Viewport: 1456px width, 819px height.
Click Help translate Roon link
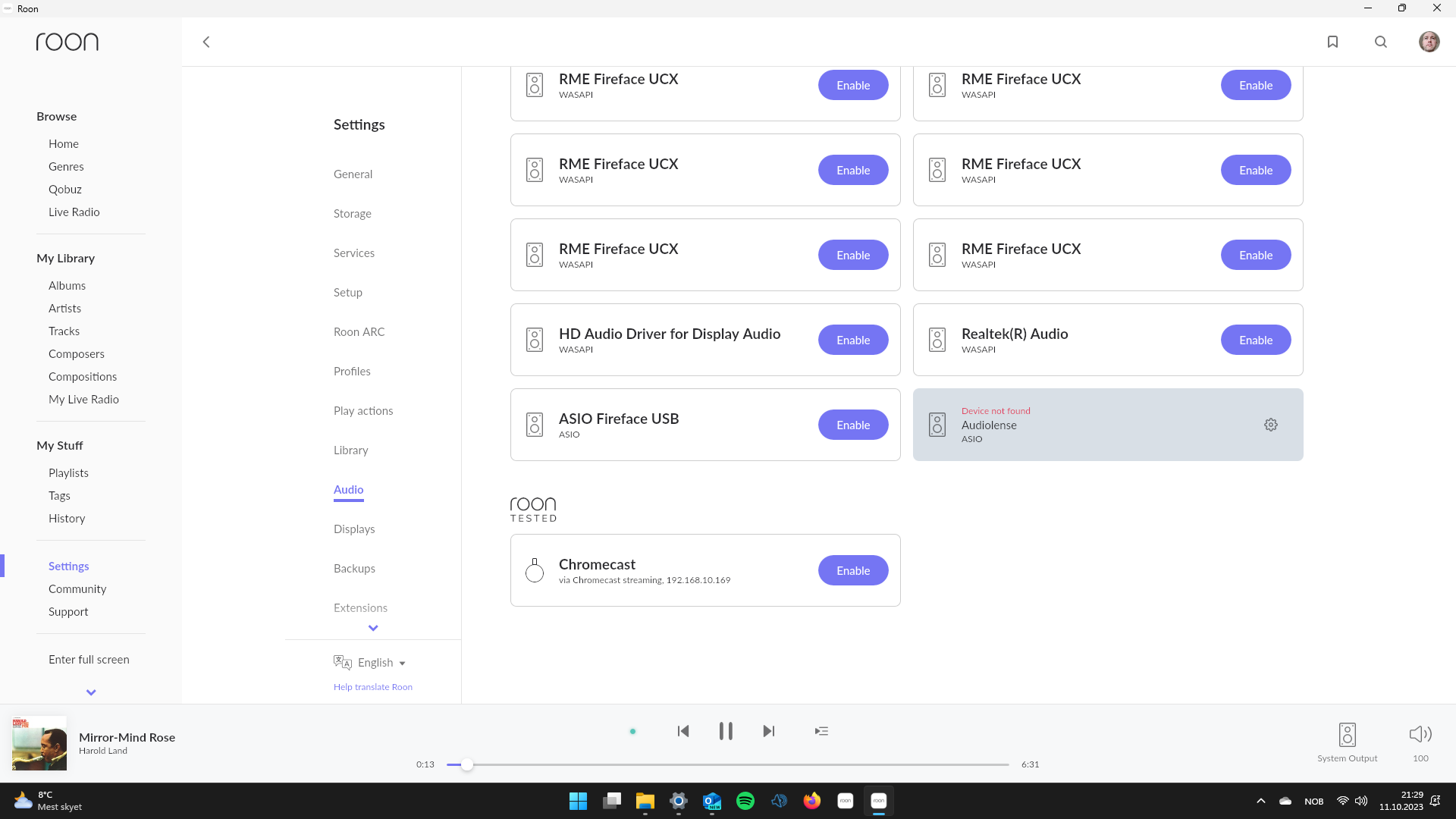coord(373,687)
